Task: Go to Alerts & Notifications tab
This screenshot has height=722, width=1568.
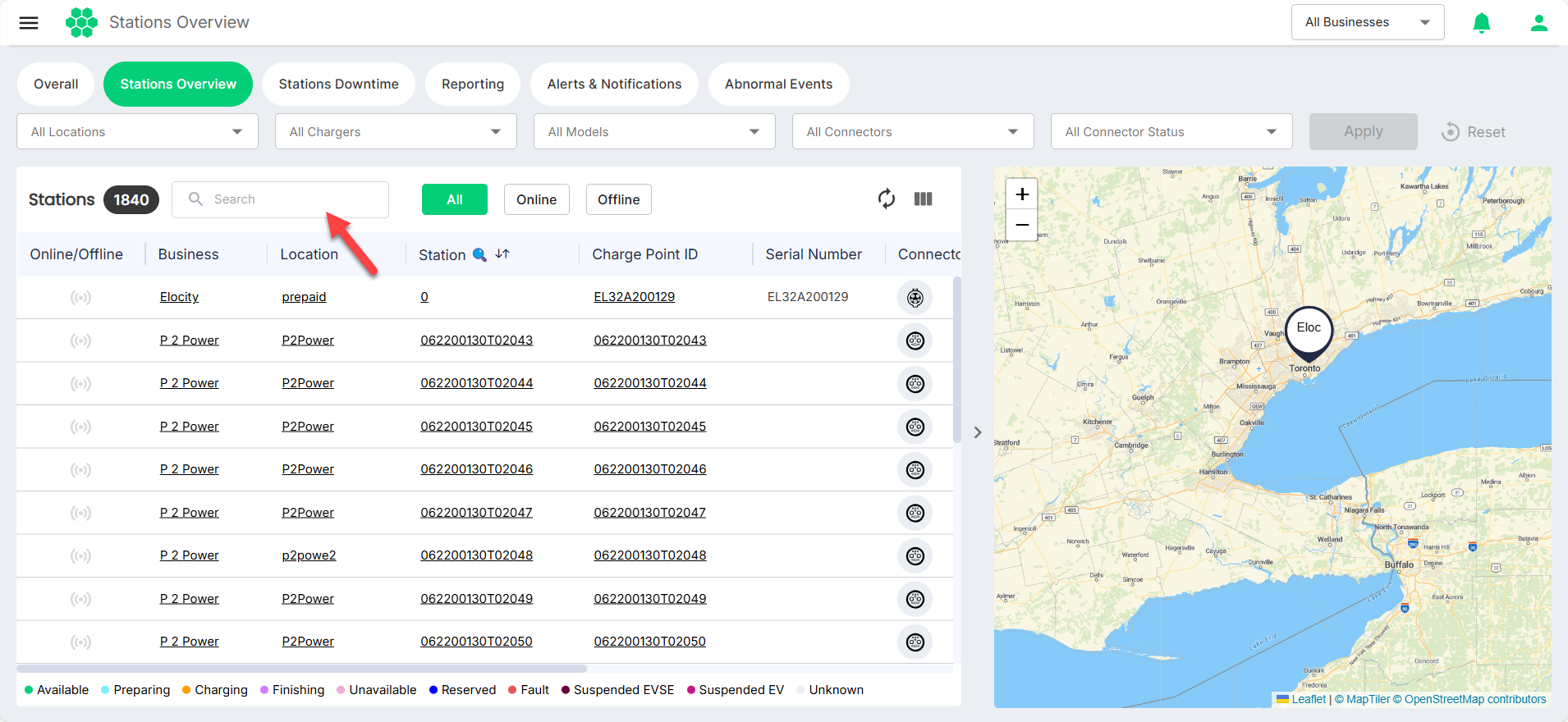Action: [x=614, y=84]
